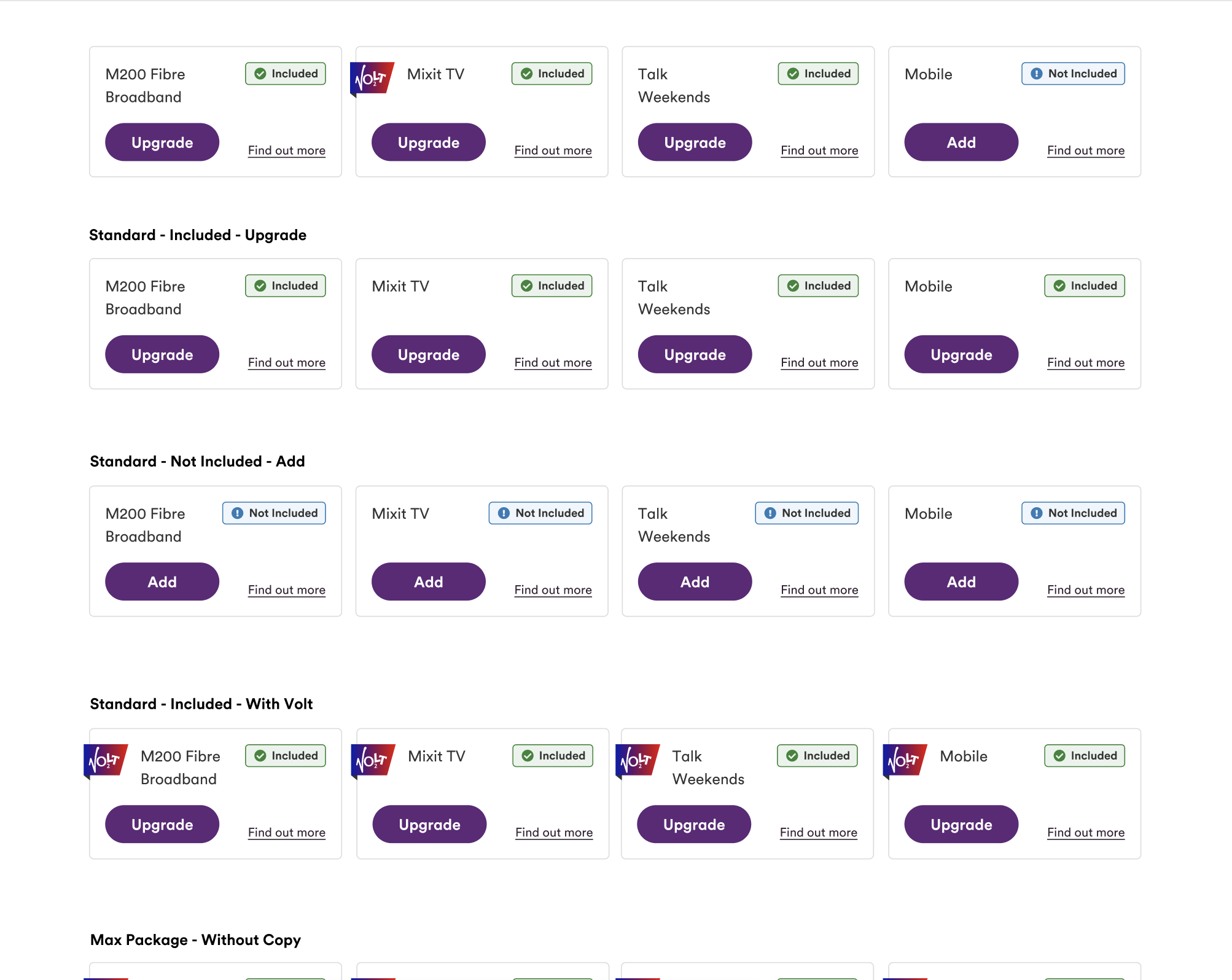
Task: Click info icon in Mixit TV Not Included badge
Action: pos(504,513)
